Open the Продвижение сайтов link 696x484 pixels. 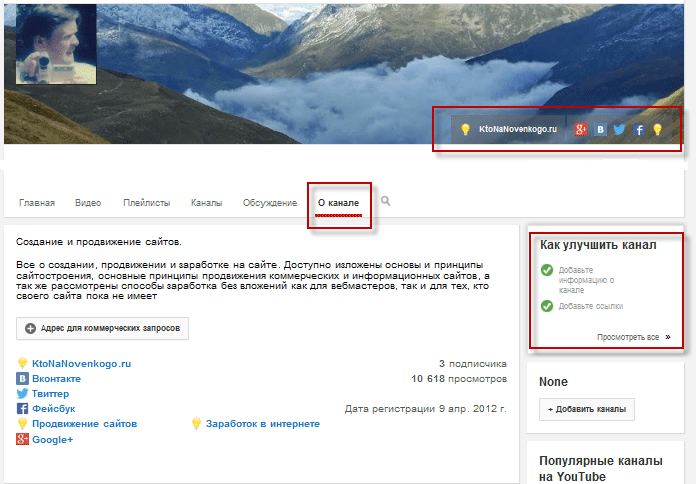(x=84, y=424)
